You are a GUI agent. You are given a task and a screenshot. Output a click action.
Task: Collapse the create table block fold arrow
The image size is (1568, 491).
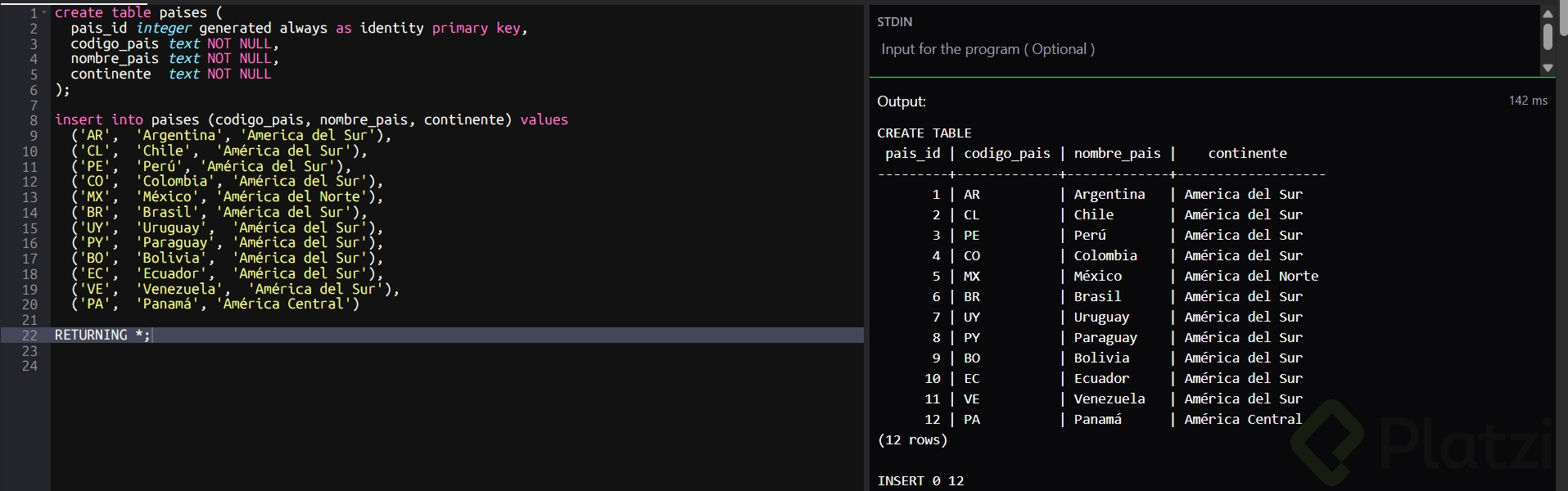44,13
